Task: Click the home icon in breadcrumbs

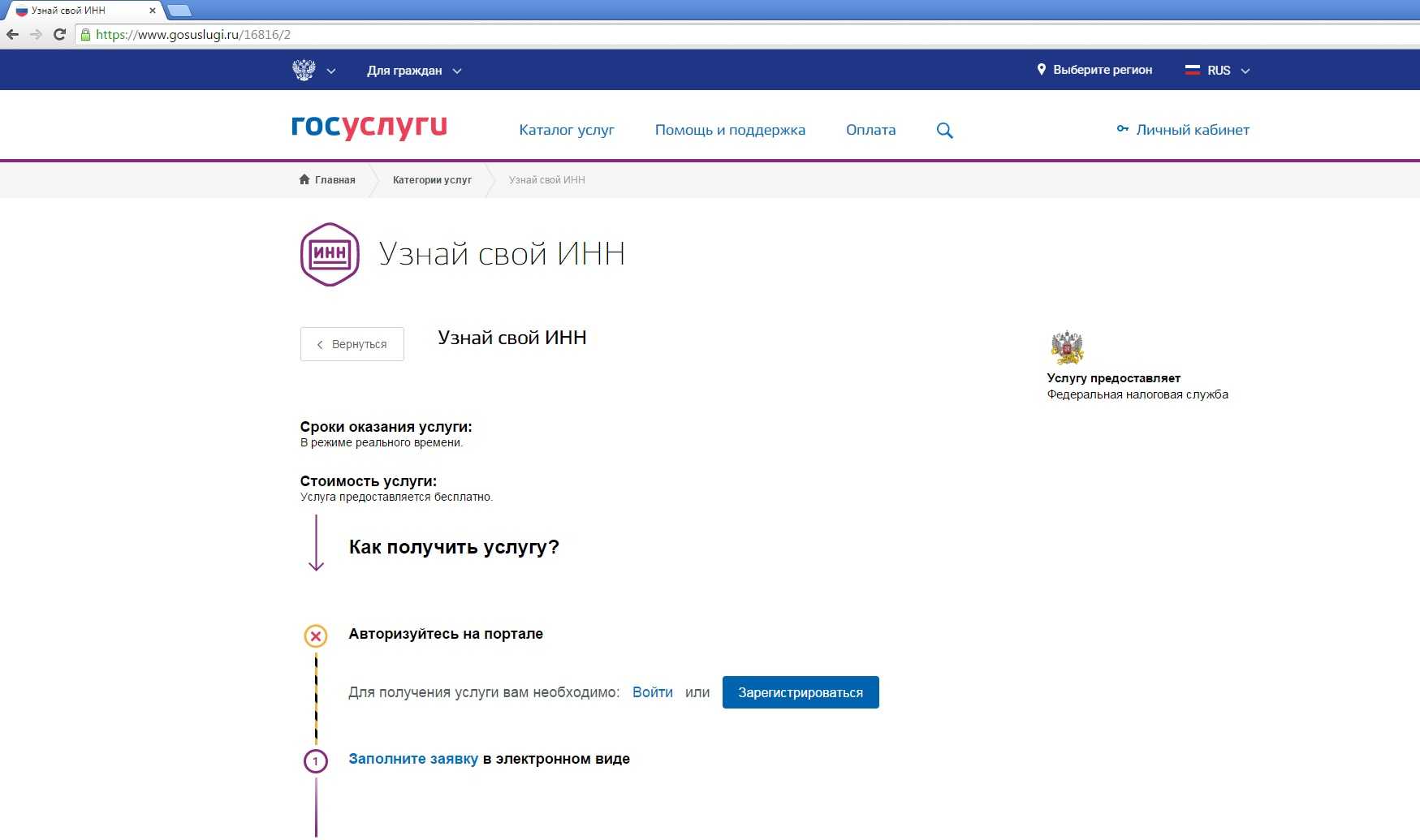Action: [x=304, y=179]
